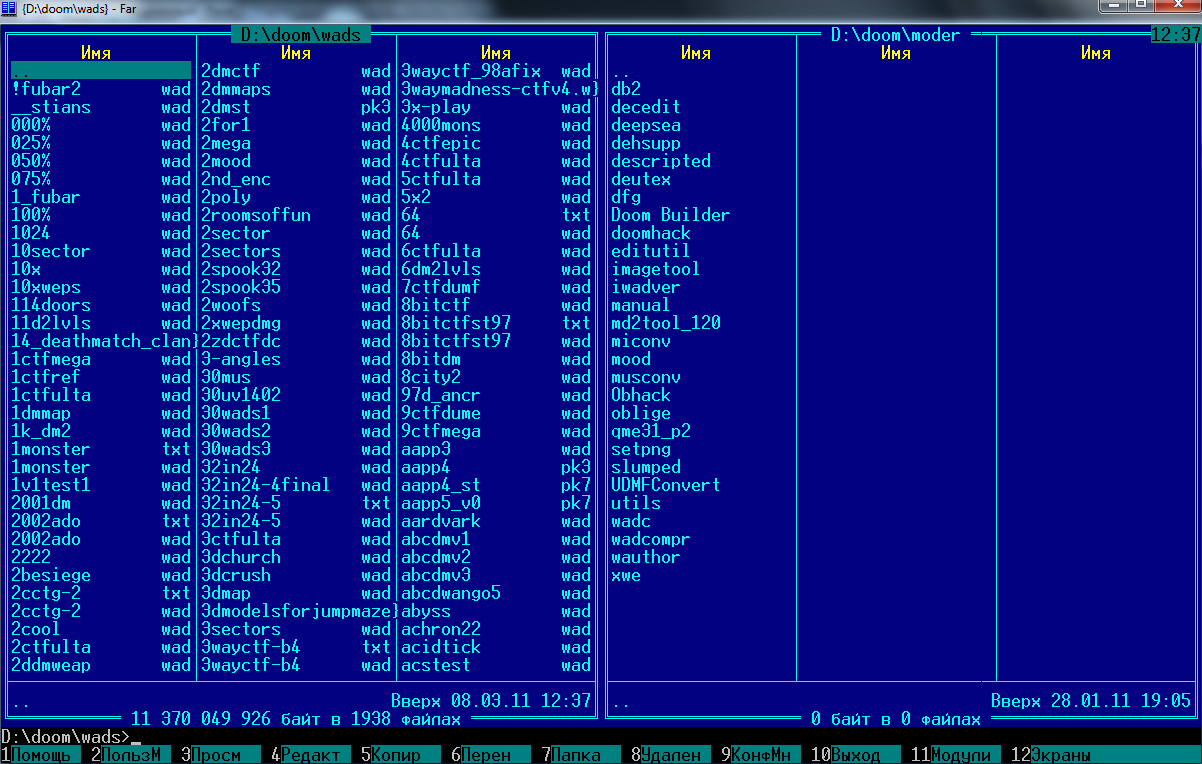Click the command line prompt D:\doom\wads>
Image resolution: width=1202 pixels, height=764 pixels.
66,737
